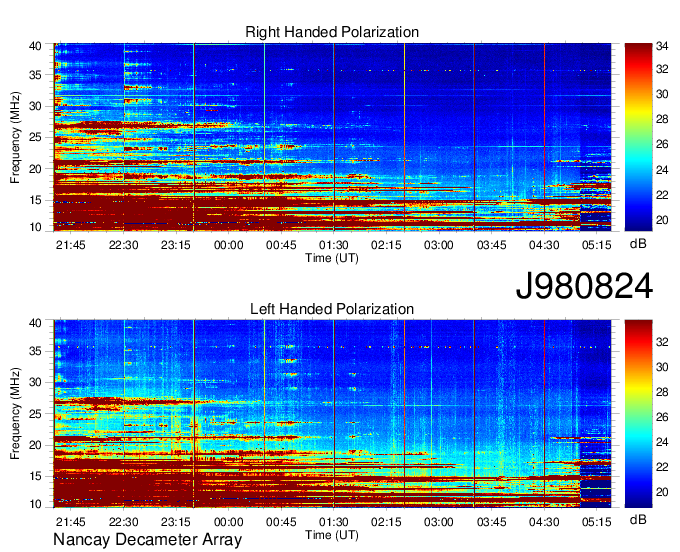Click the 'Left Handed Polarization' plot title

click(x=332, y=309)
